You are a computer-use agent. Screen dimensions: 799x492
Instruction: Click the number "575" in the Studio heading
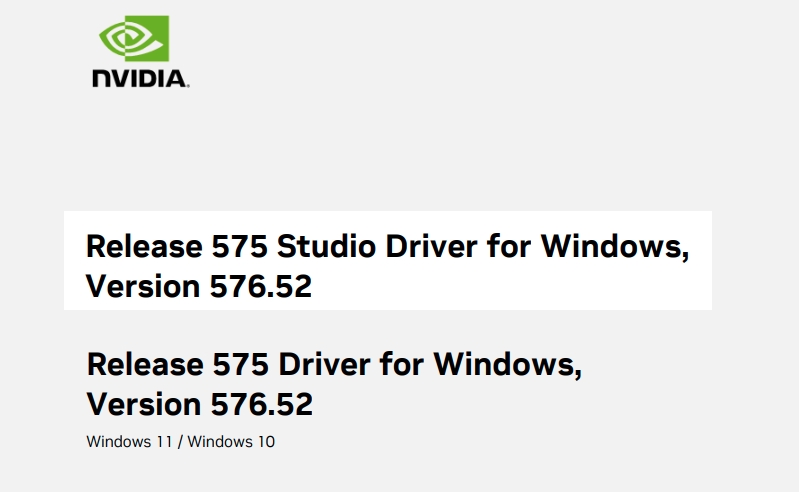click(x=239, y=247)
